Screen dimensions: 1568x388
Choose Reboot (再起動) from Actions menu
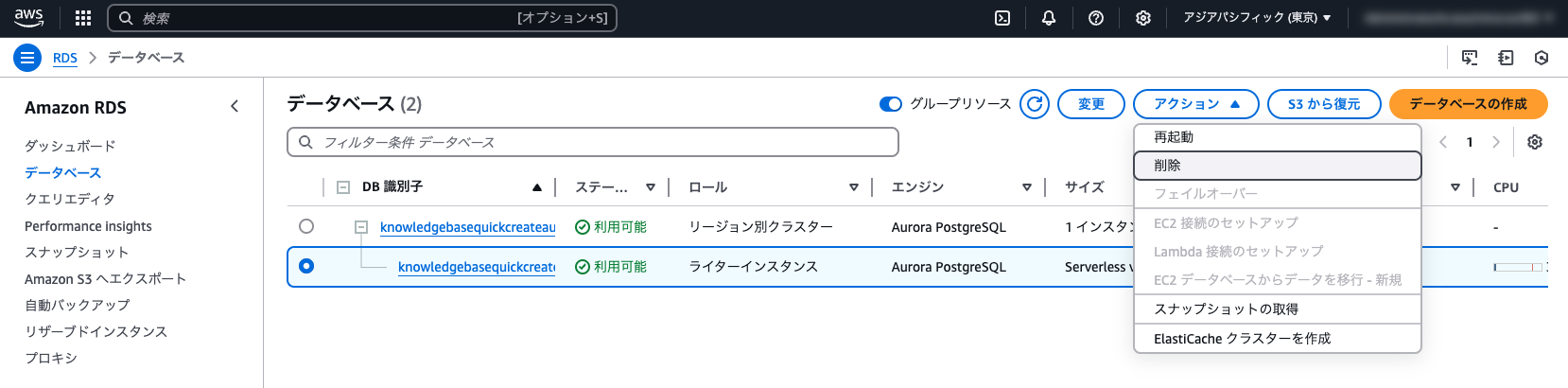(1278, 137)
